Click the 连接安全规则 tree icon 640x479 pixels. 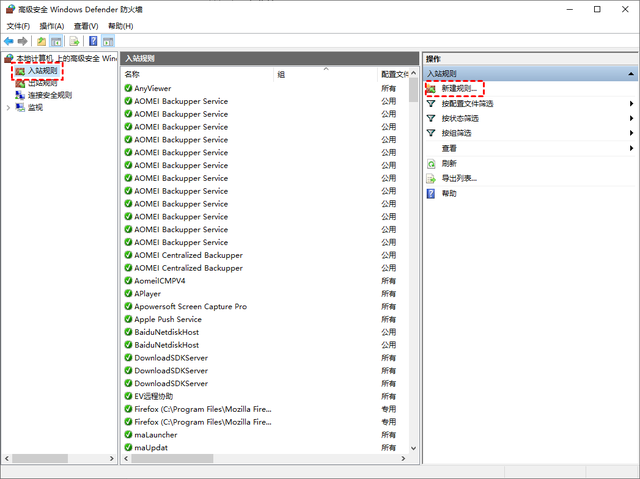coord(20,95)
